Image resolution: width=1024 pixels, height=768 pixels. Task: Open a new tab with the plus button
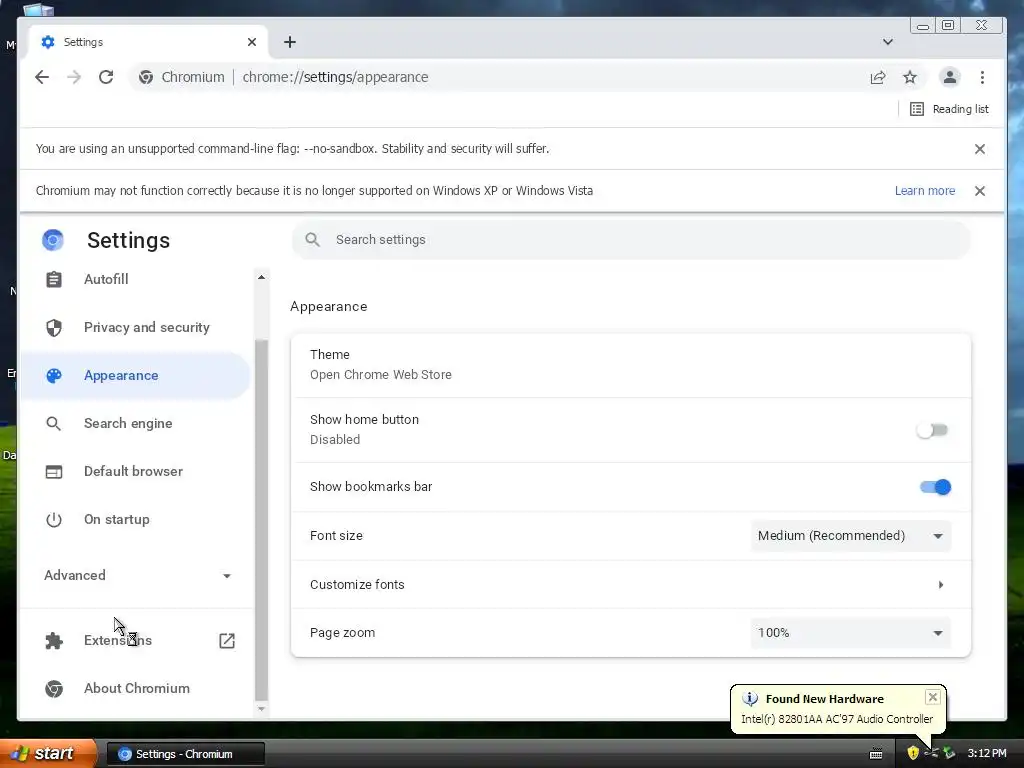coord(290,42)
